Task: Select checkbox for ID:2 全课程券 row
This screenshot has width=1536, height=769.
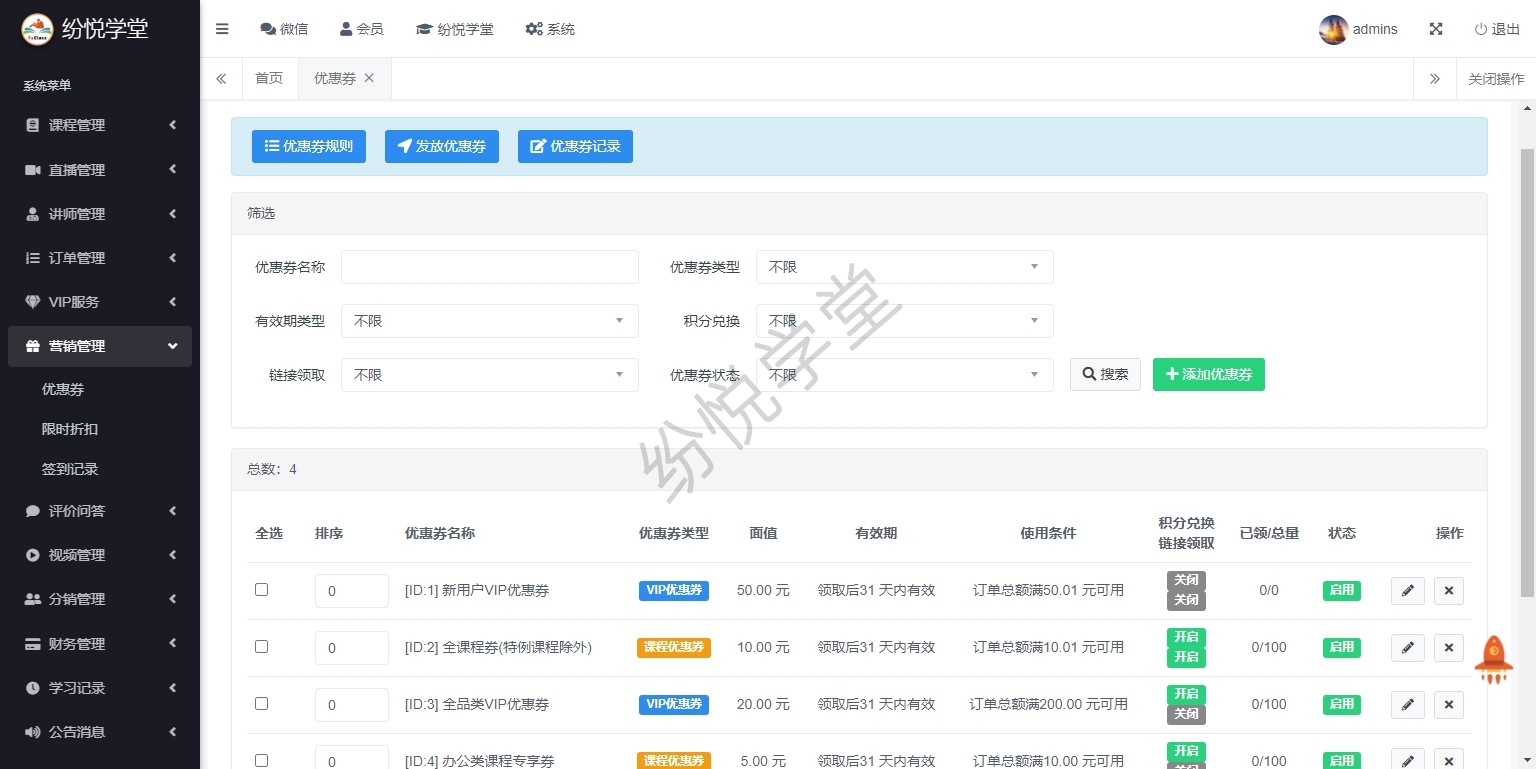Action: point(262,647)
